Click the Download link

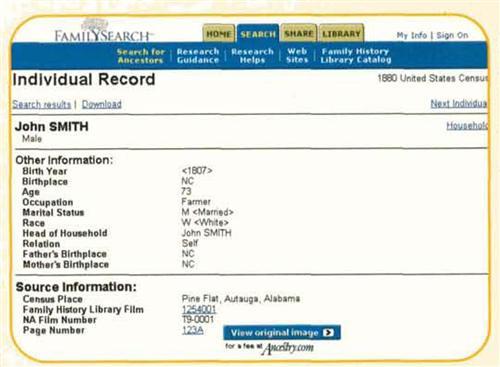[x=102, y=104]
